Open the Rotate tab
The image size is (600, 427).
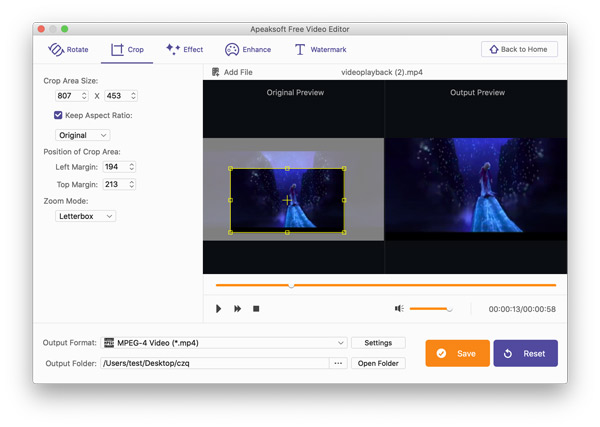(x=68, y=49)
